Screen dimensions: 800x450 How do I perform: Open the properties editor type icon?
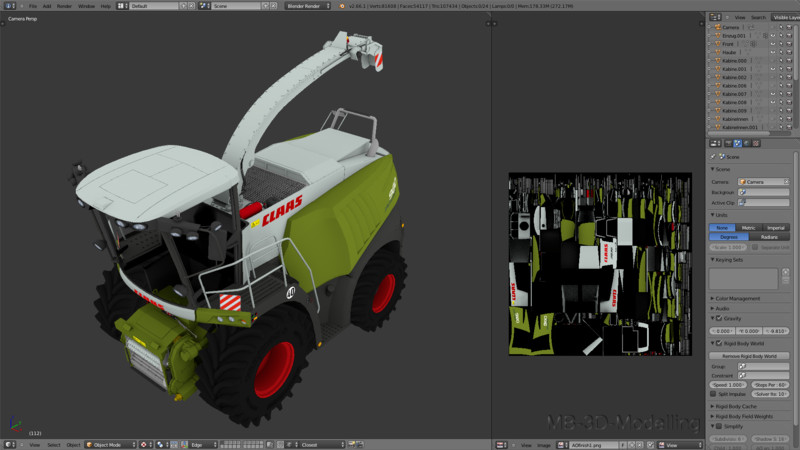(x=715, y=143)
